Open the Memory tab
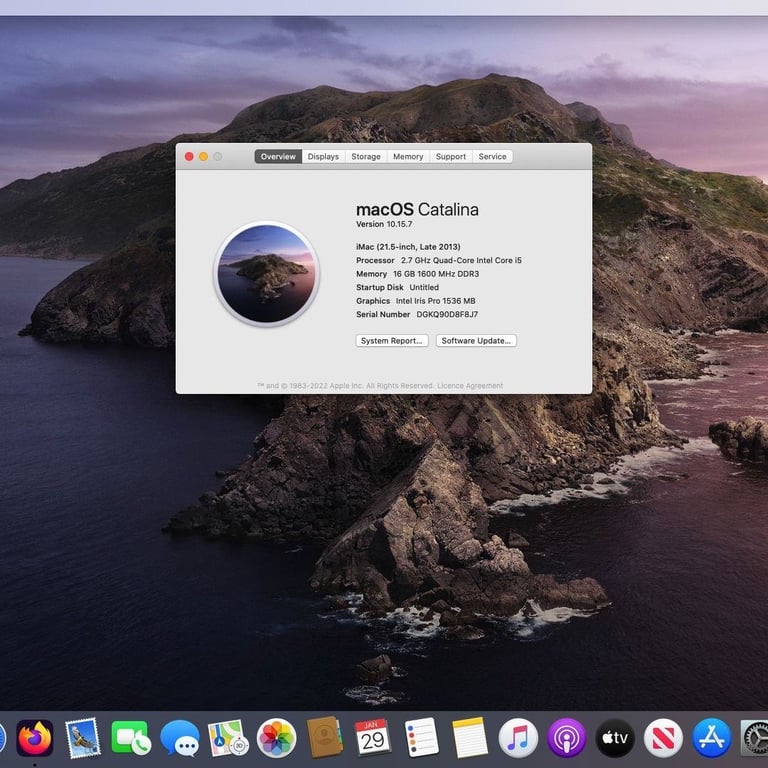This screenshot has width=768, height=768. click(408, 157)
